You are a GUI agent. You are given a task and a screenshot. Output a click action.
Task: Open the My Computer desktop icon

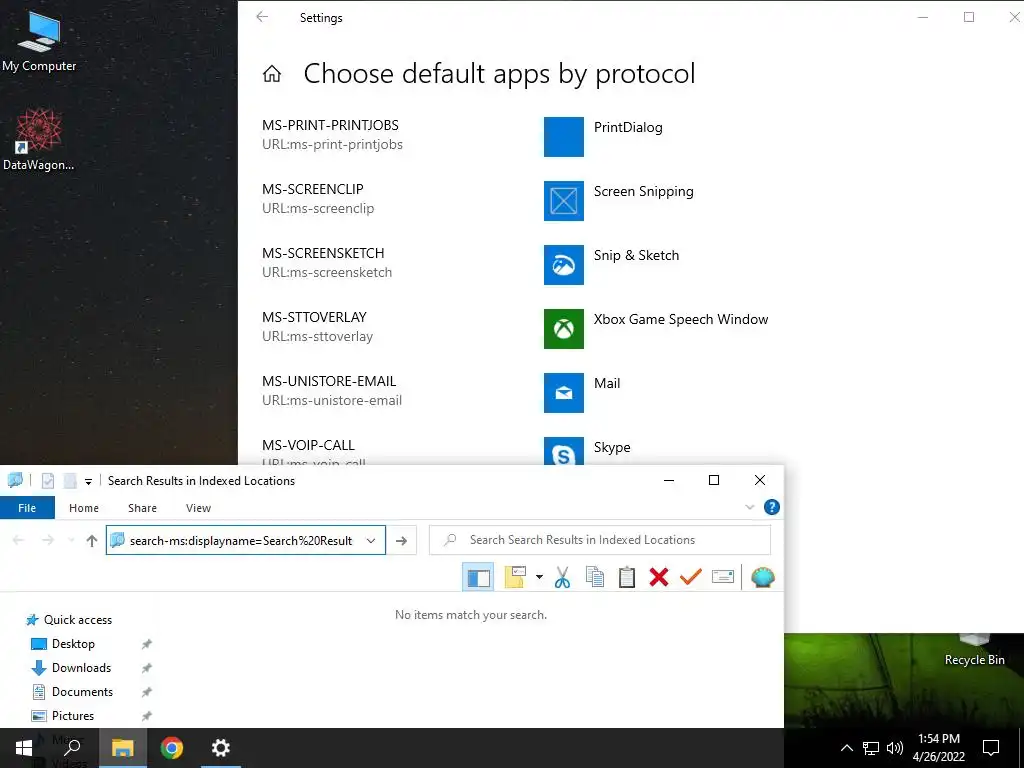[x=39, y=41]
